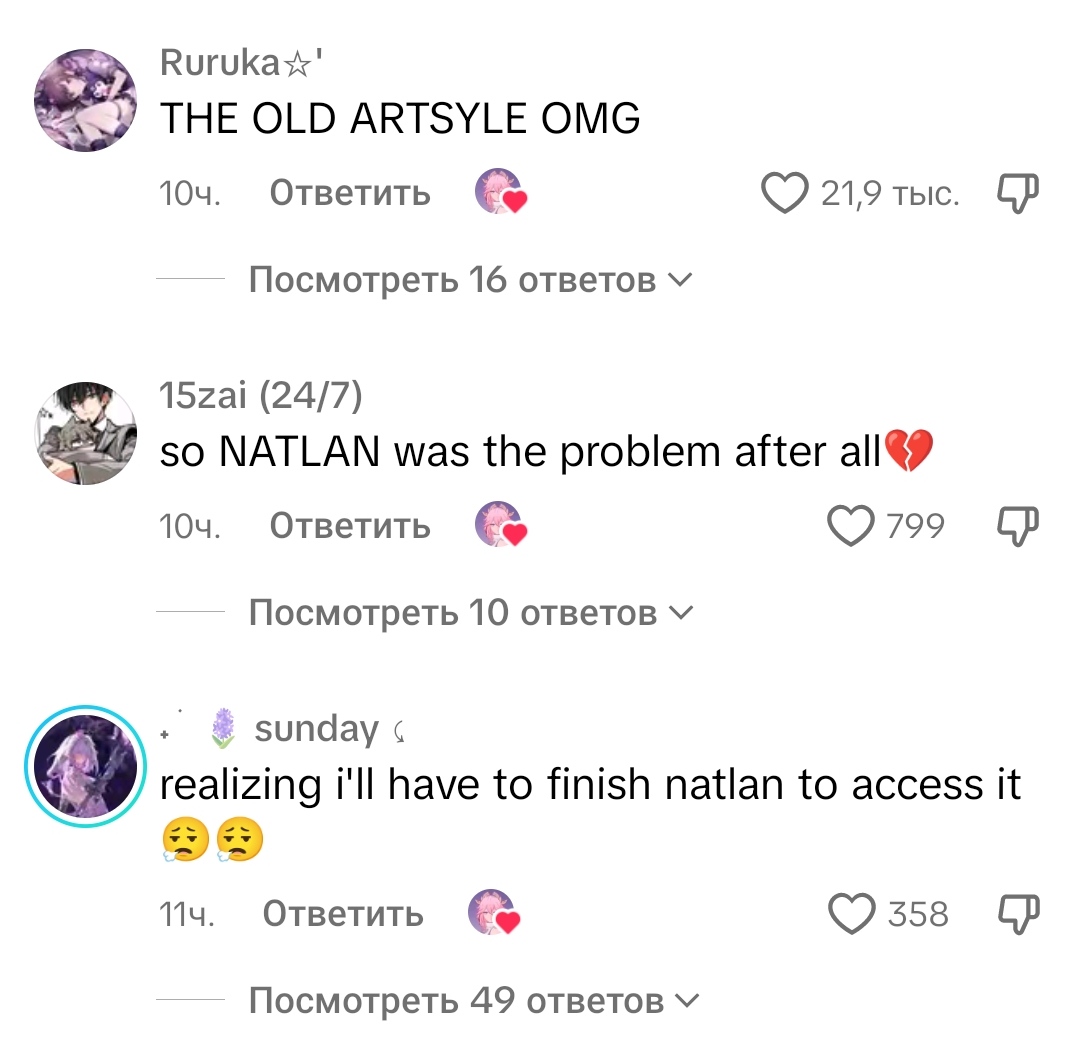Screen dimensions: 1080x1038
Task: Open the creator-liked badge on sunday's comment
Action: tap(494, 912)
